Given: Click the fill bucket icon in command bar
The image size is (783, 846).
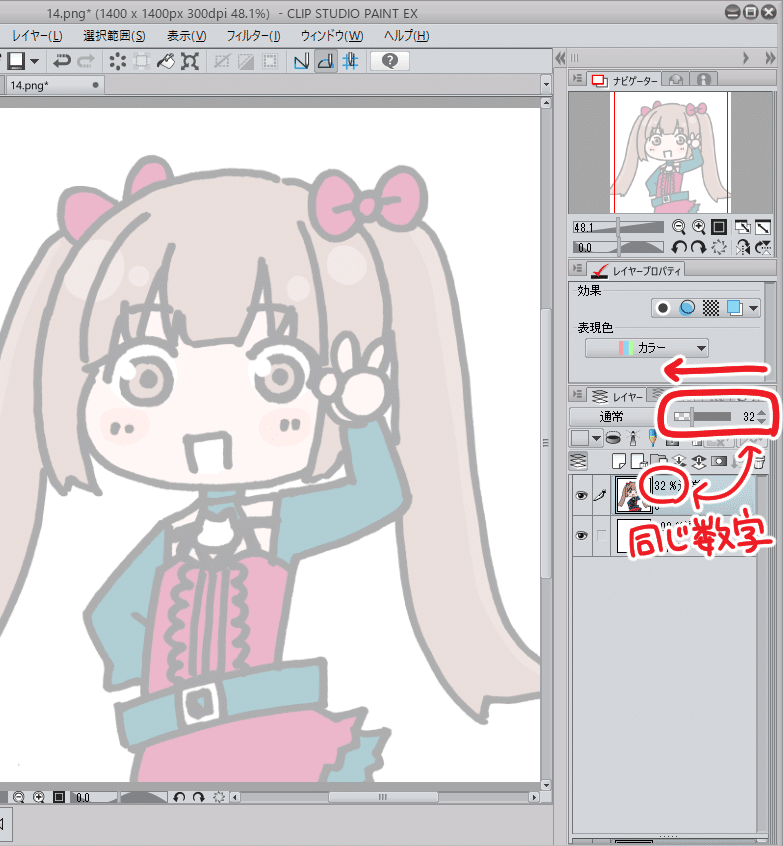Looking at the screenshot, I should click(x=166, y=61).
